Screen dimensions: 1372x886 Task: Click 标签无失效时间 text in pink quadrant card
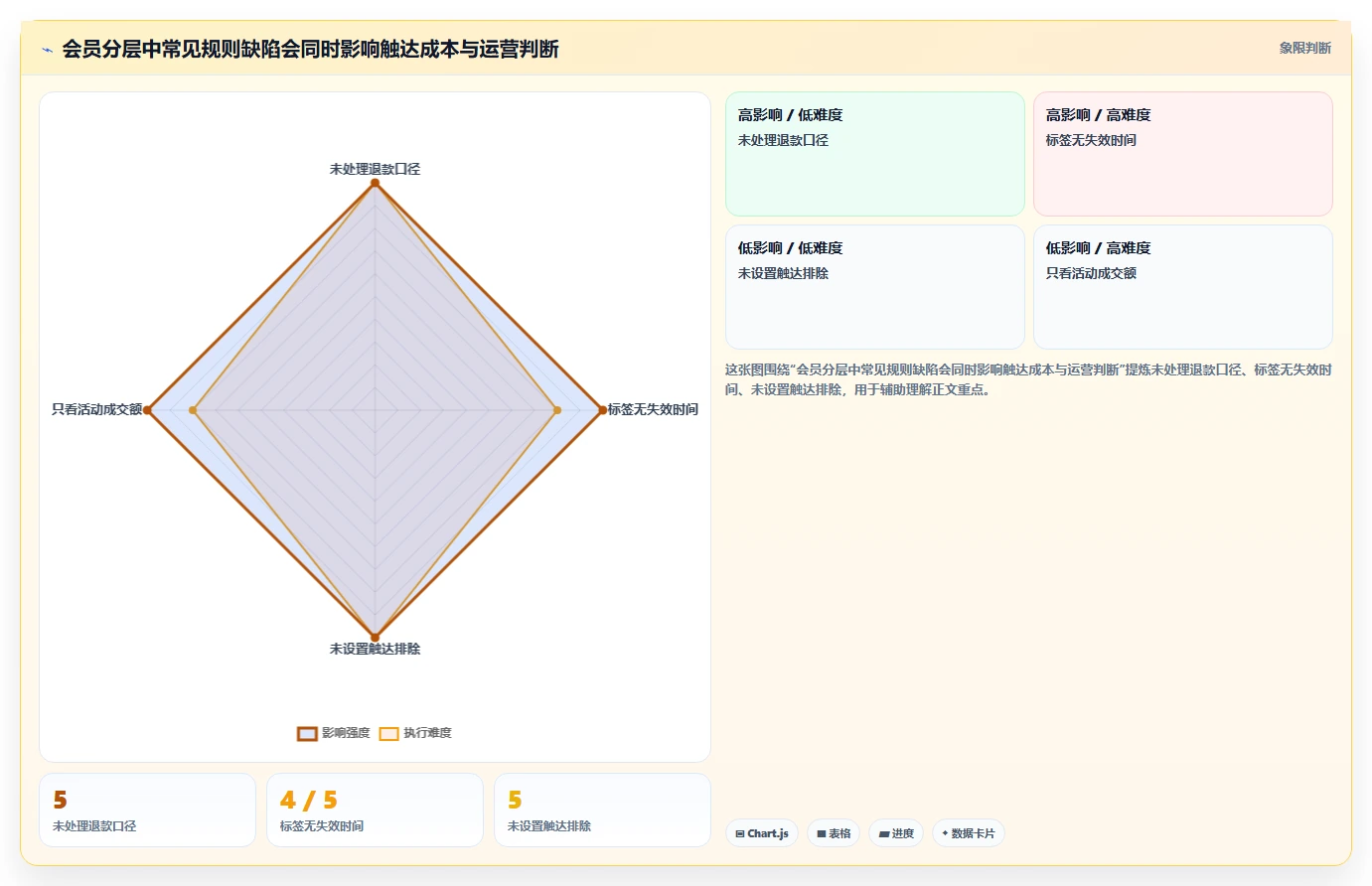[1091, 140]
